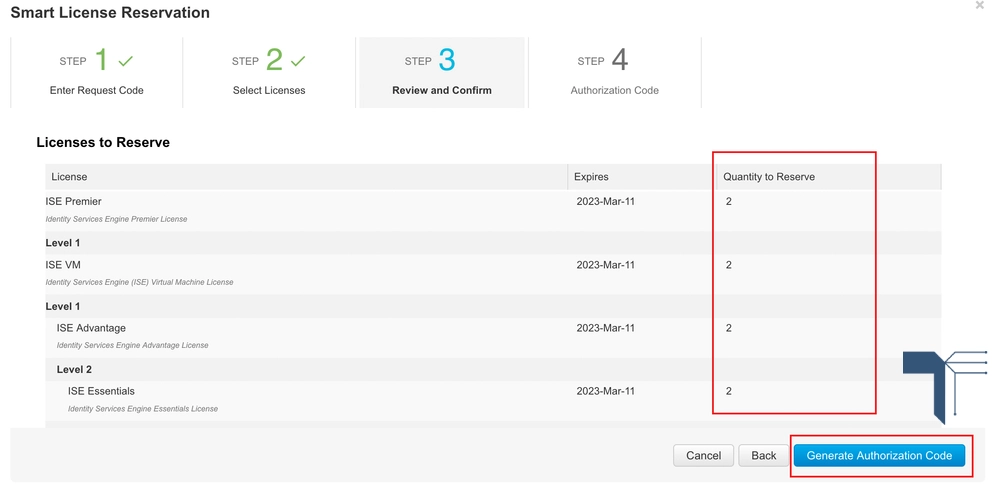Click the Cancel button

point(703,456)
